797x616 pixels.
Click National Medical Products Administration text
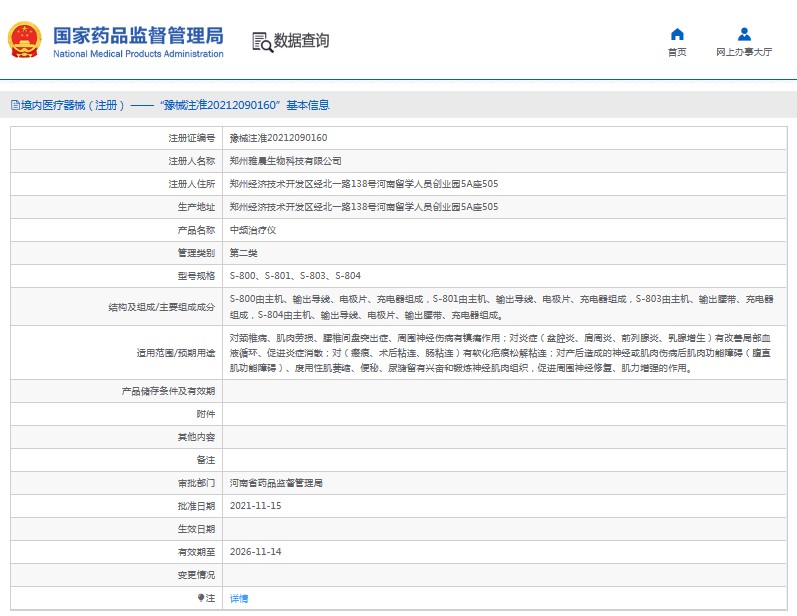[x=138, y=54]
